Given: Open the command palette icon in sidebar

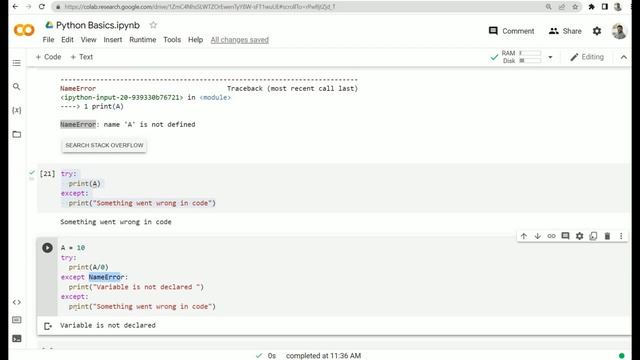Looking at the screenshot, I should pyautogui.click(x=17, y=320).
